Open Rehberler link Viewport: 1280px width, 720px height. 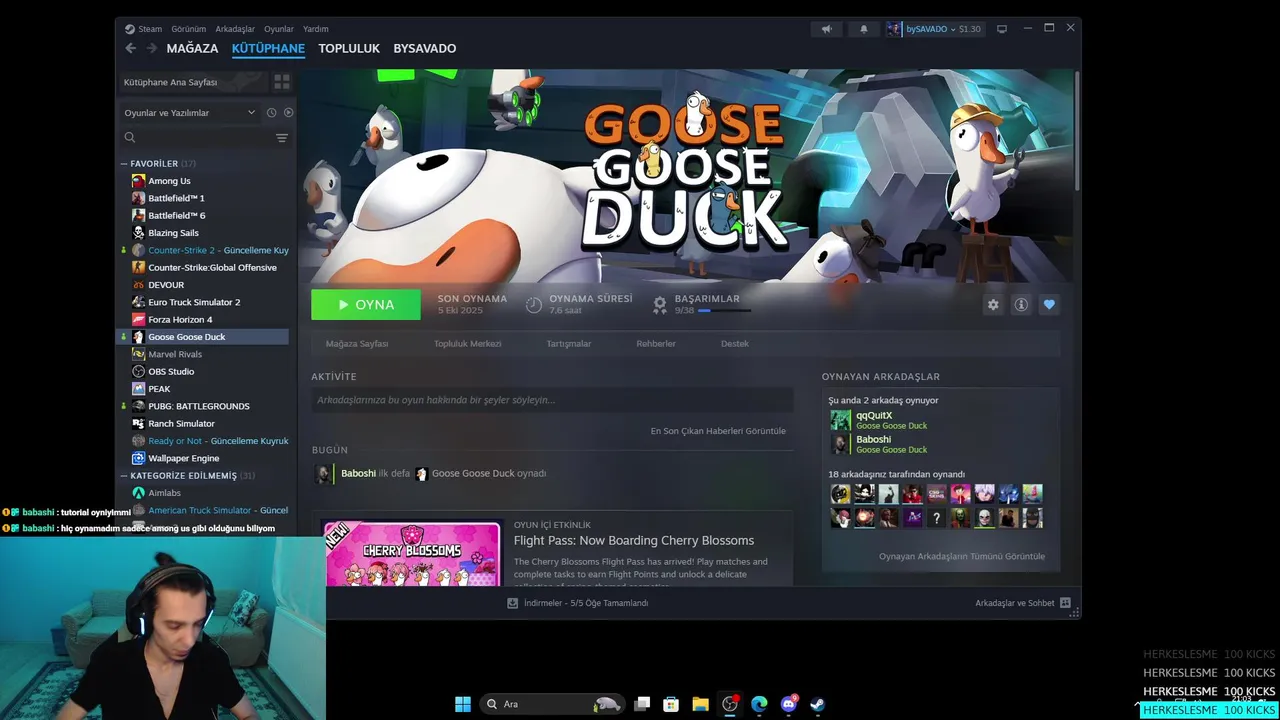656,343
